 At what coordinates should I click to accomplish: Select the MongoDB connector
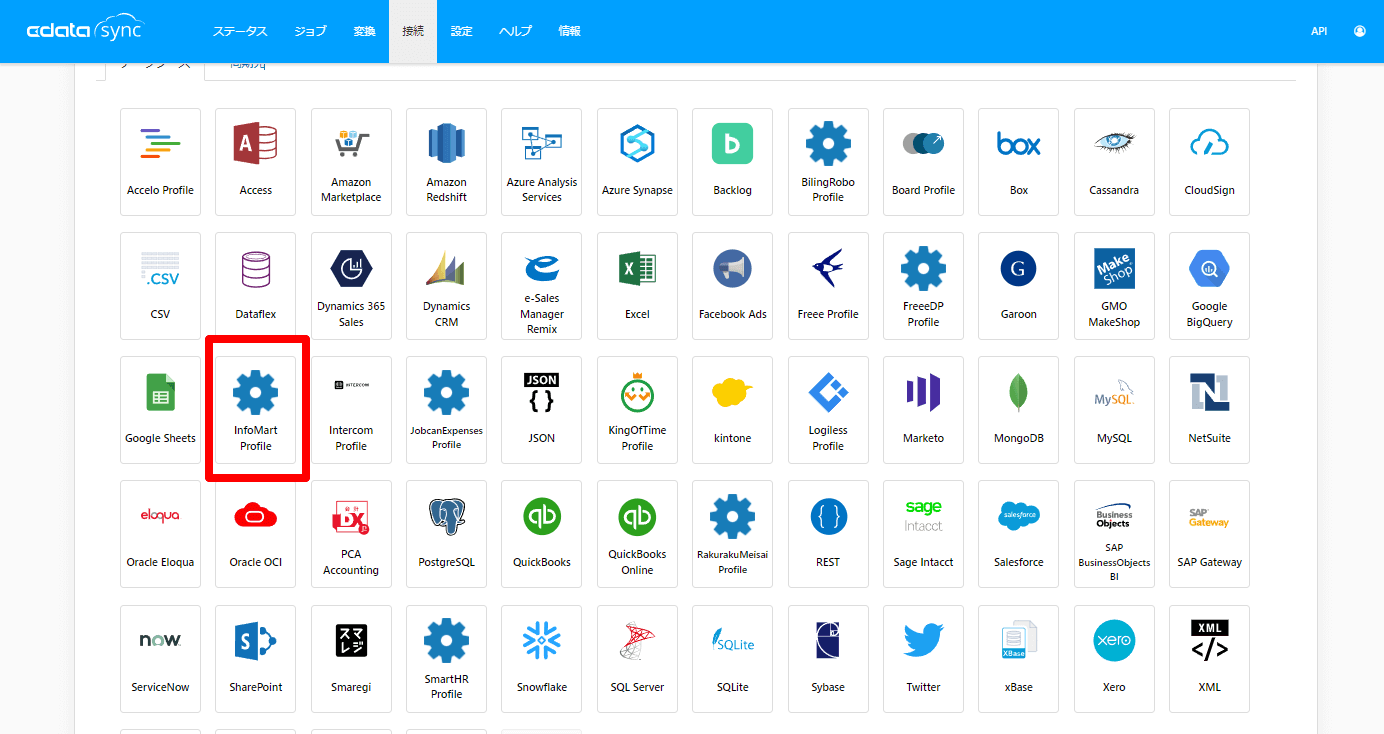pos(1019,410)
